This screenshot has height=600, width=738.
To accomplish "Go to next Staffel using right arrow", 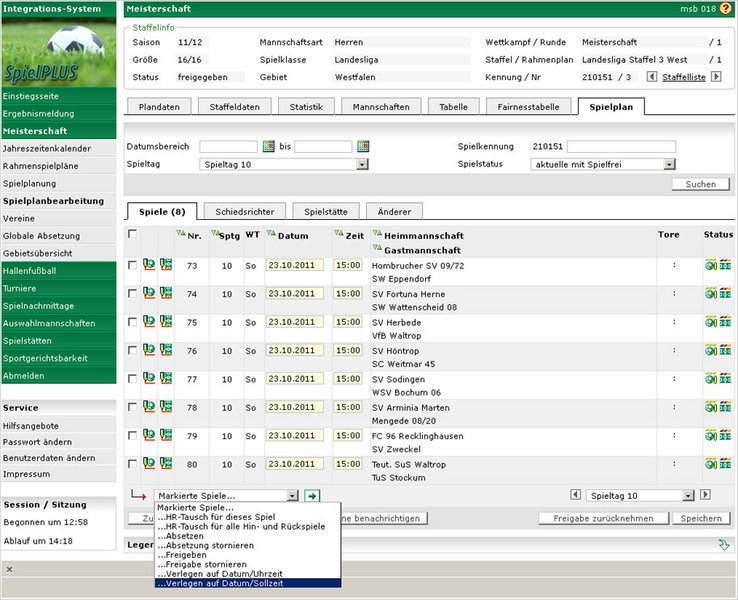I will (716, 77).
